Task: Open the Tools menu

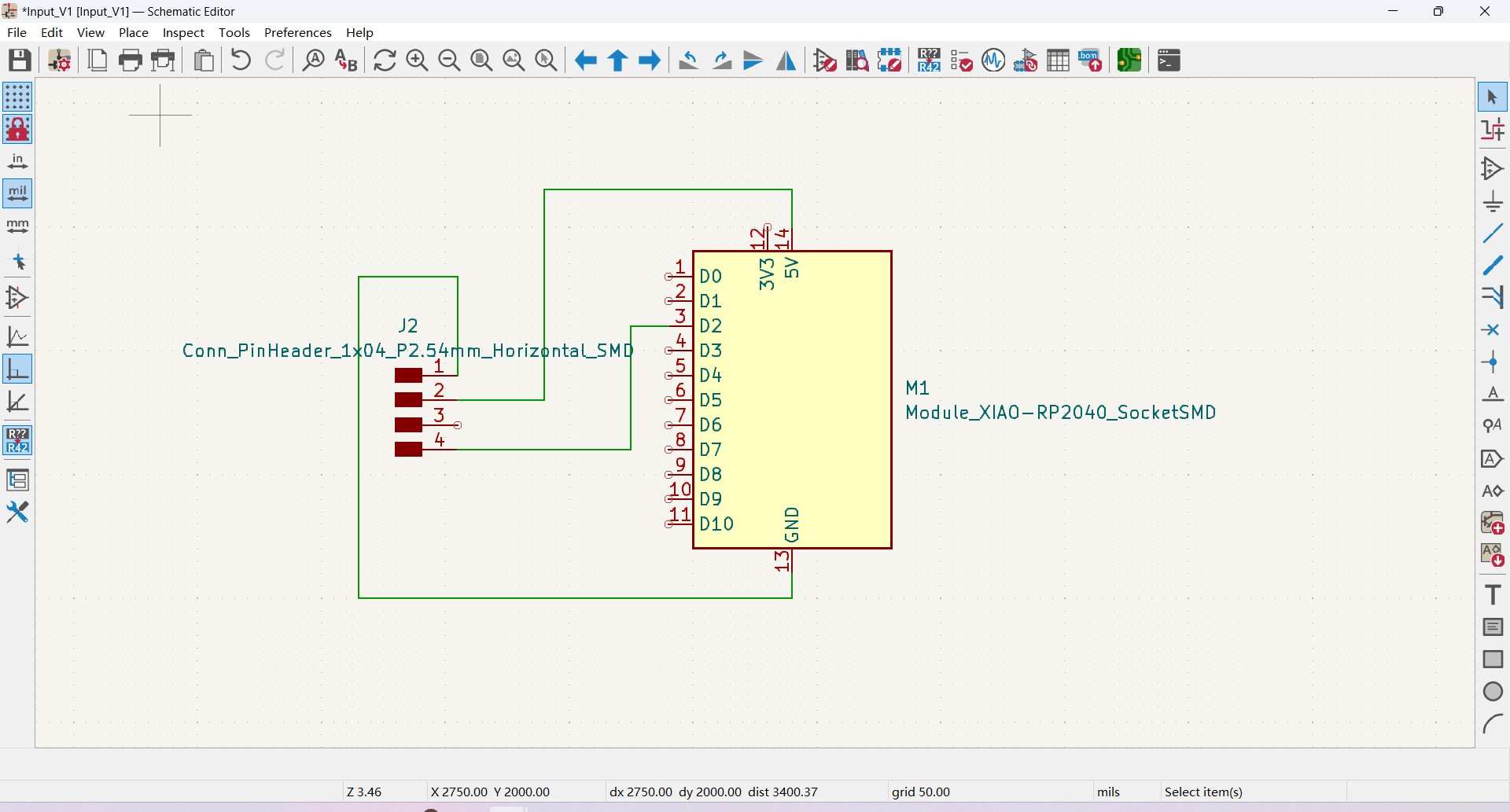Action: click(234, 32)
